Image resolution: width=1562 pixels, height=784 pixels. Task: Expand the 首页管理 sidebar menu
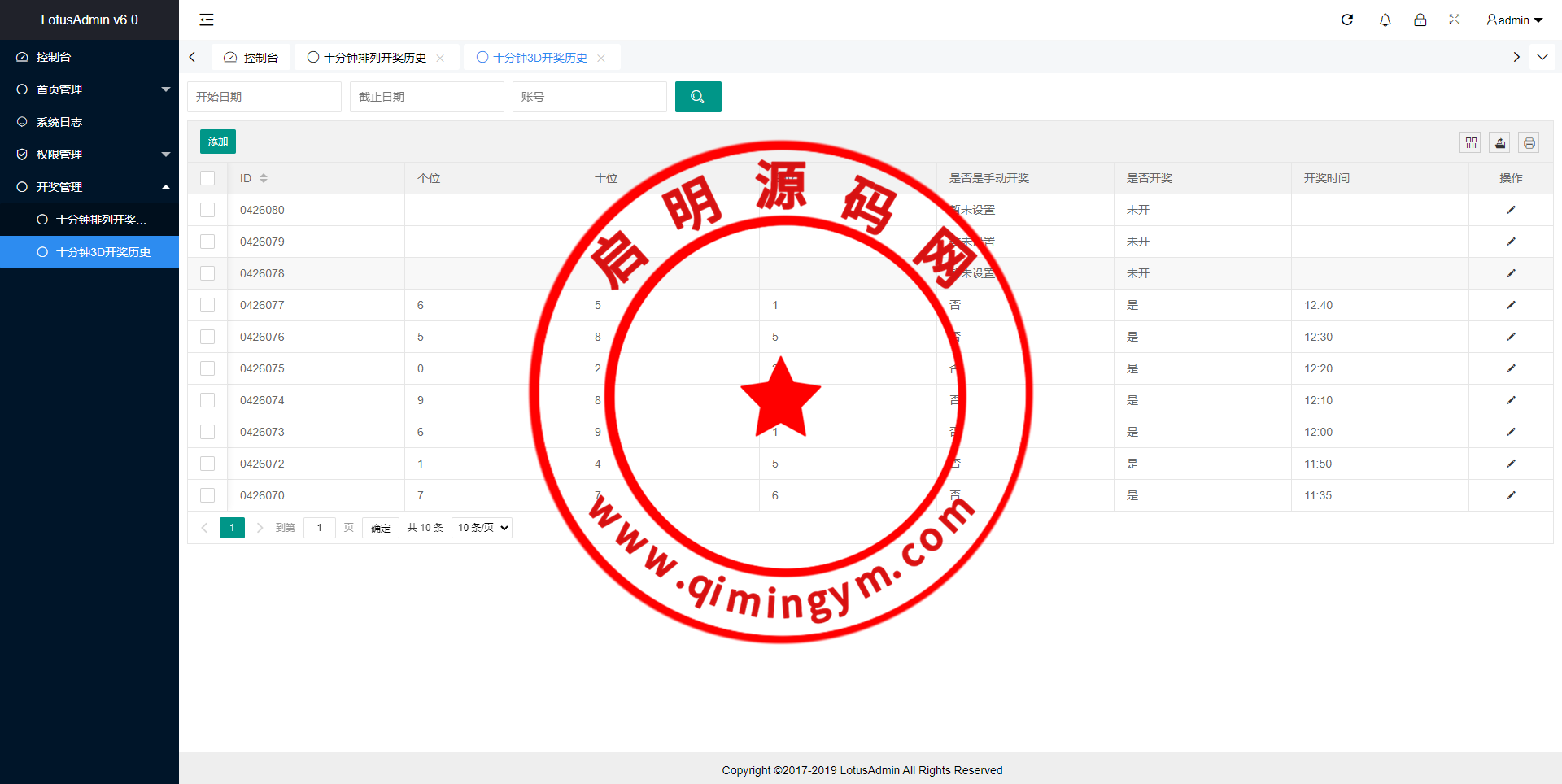click(89, 89)
